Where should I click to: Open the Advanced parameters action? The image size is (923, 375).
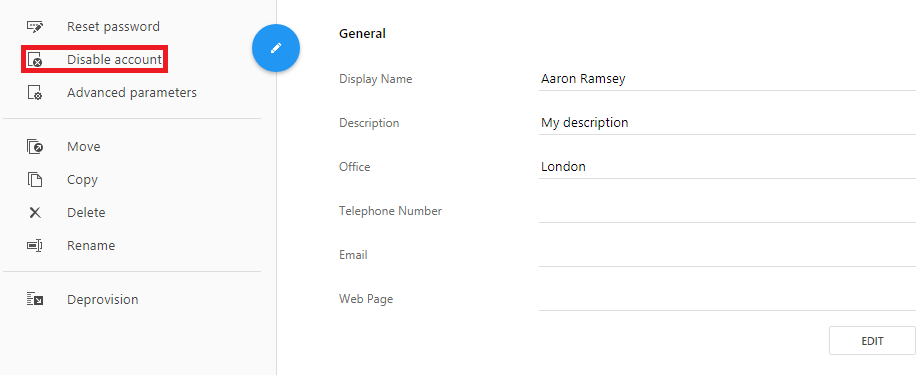point(132,92)
